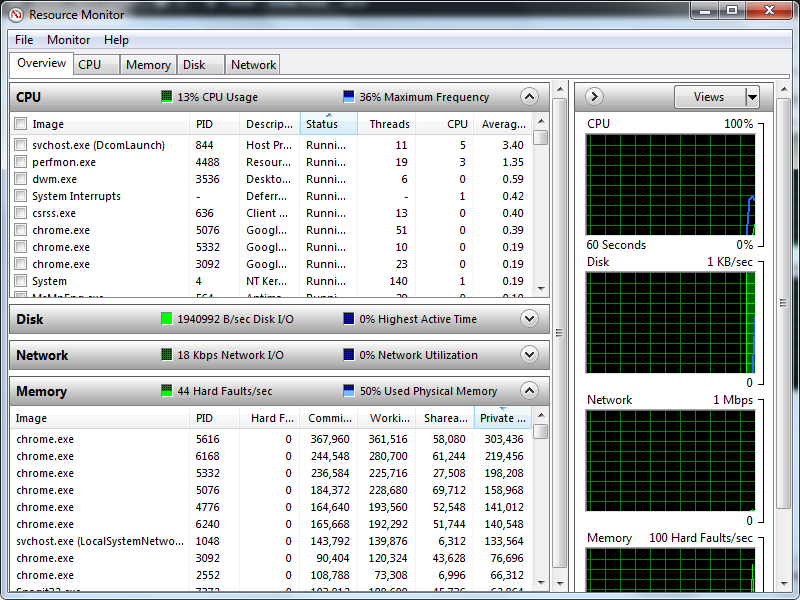The width and height of the screenshot is (800, 600).
Task: Expand the Disk section details
Action: [528, 318]
